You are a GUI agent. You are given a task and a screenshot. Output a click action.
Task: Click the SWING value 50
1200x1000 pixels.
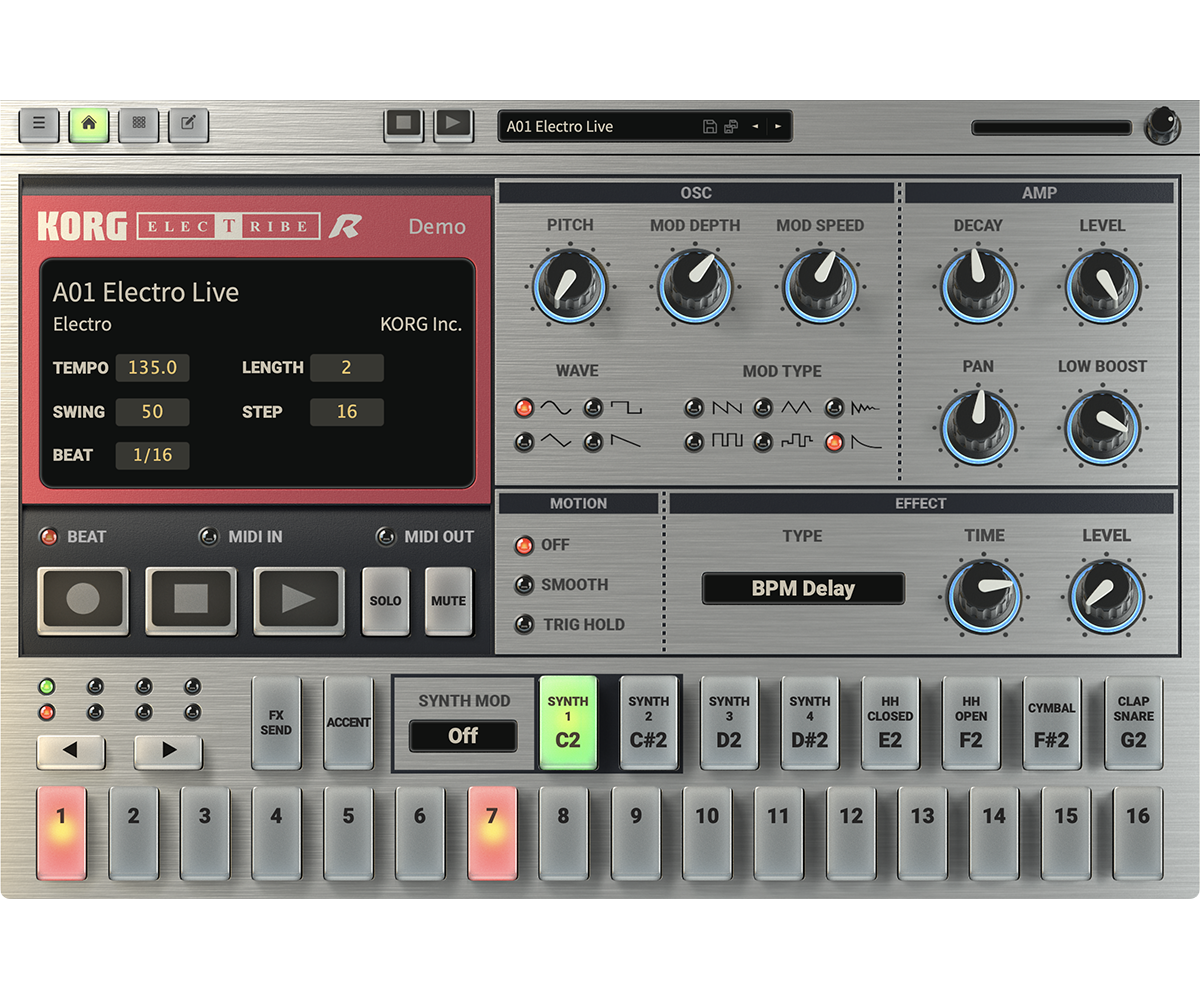[152, 411]
